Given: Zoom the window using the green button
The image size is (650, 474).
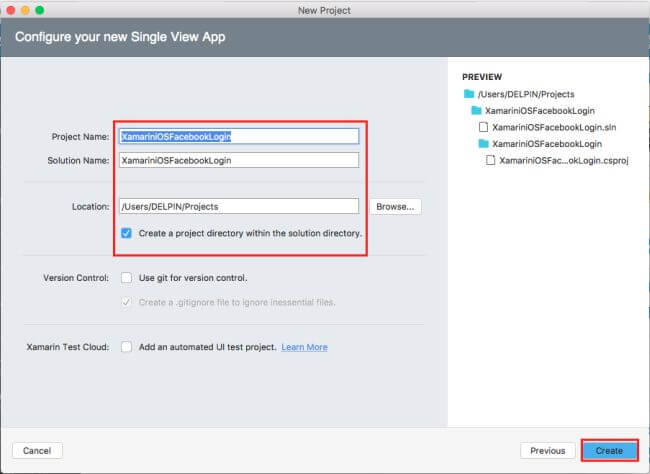Looking at the screenshot, I should 41,9.
